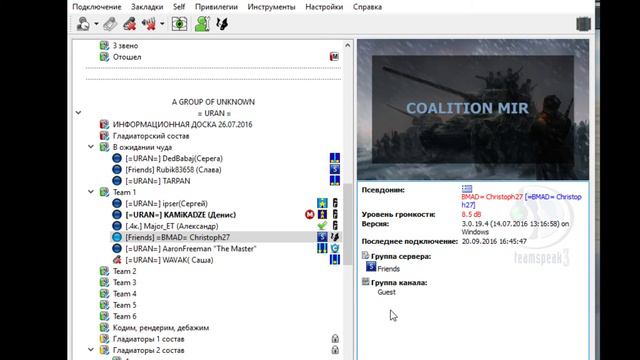Toggle the microphone mute toolbar icon
This screenshot has width=640, height=360.
point(130,24)
